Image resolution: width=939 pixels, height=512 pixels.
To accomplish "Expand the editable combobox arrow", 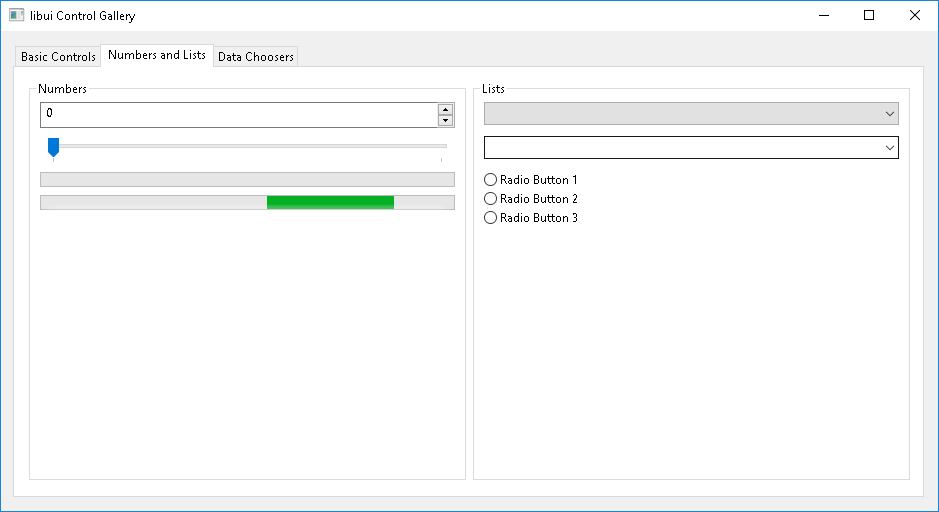I will (x=889, y=148).
